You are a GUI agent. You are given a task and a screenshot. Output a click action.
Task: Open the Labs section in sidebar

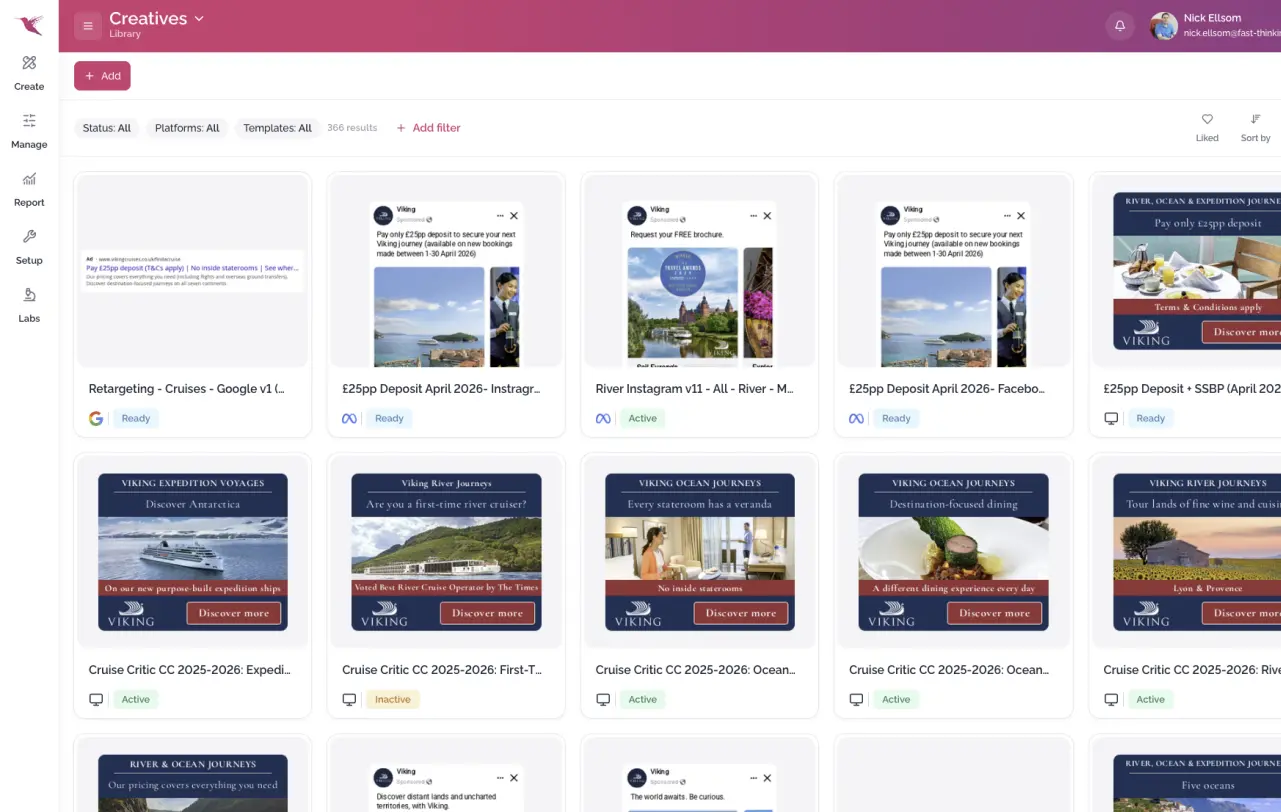point(29,305)
